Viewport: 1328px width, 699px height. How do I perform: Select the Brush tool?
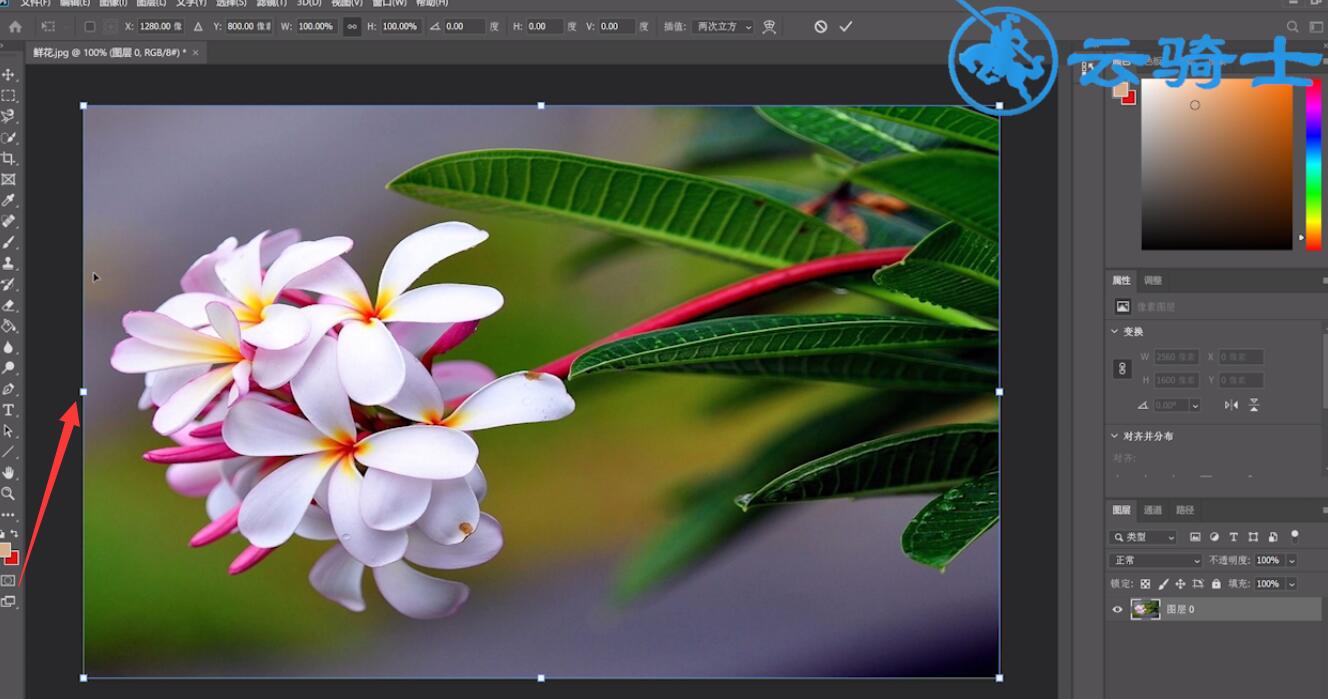pos(8,242)
